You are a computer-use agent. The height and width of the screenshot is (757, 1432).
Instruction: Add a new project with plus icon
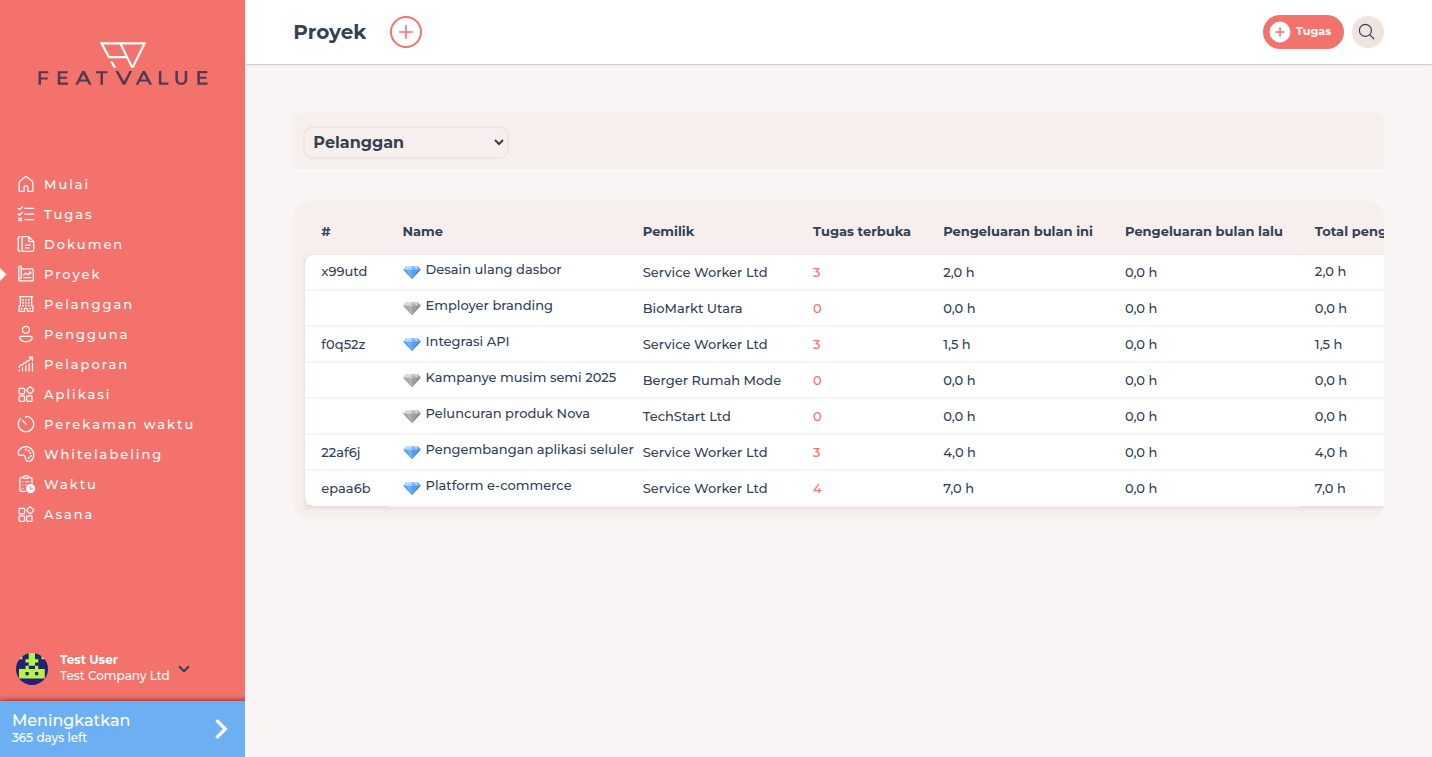coord(406,32)
